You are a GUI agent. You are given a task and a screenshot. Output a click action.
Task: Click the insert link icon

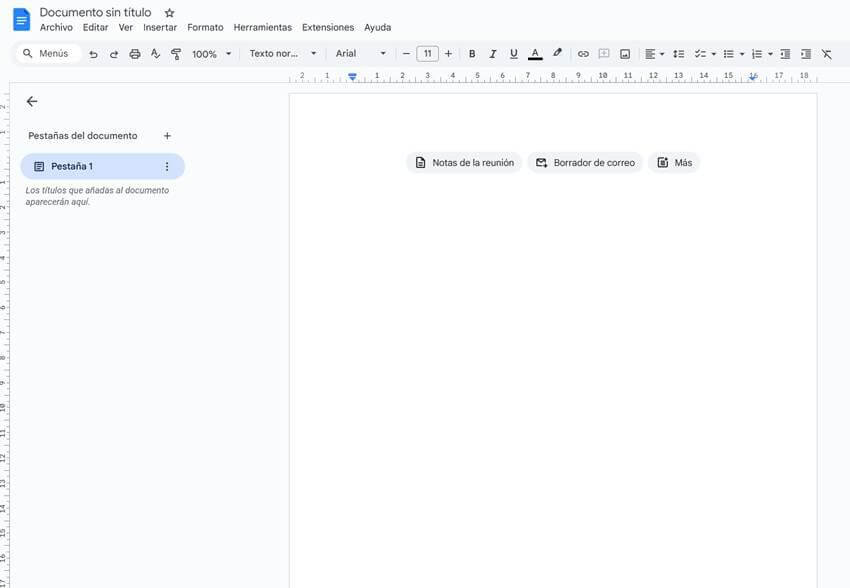[583, 54]
